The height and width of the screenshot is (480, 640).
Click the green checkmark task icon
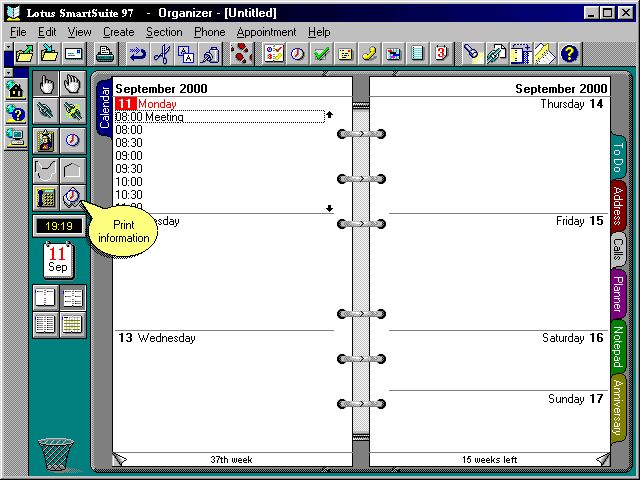322,54
